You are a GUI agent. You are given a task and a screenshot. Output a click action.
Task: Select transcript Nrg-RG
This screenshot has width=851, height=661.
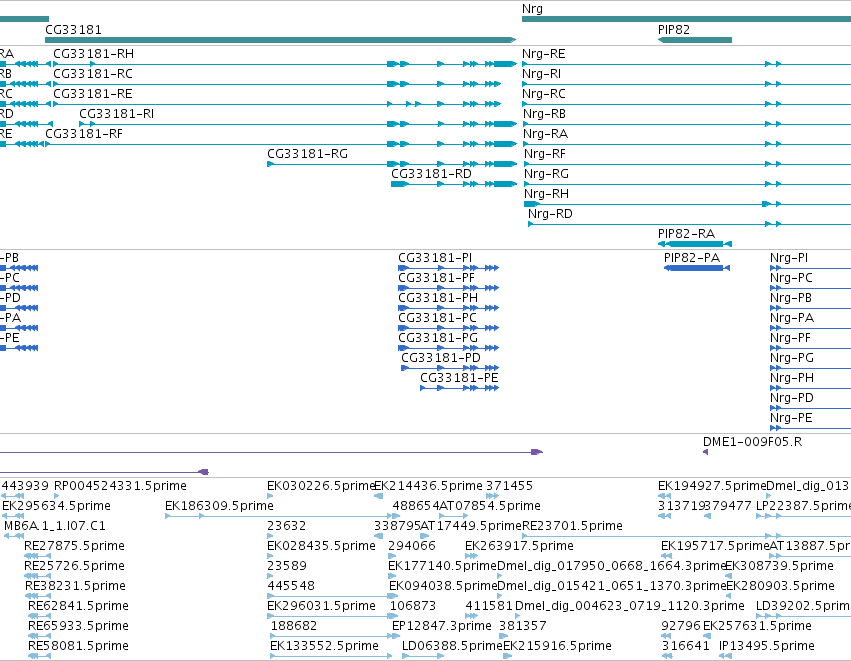pyautogui.click(x=547, y=174)
